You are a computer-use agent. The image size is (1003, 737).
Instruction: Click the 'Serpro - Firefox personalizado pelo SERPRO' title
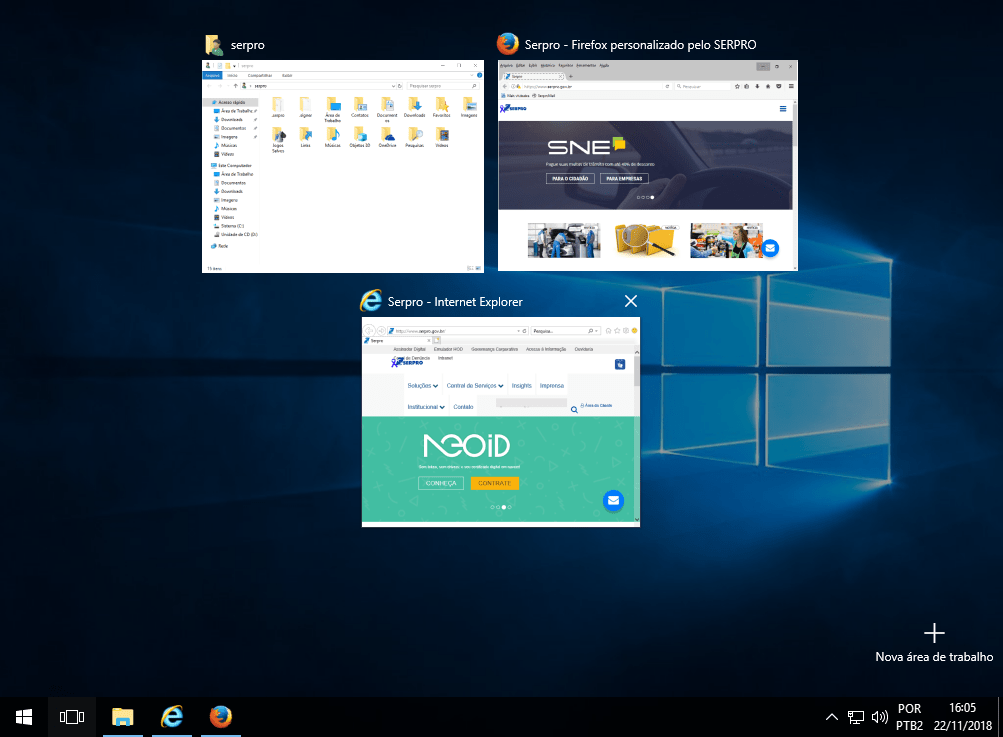pyautogui.click(x=641, y=45)
